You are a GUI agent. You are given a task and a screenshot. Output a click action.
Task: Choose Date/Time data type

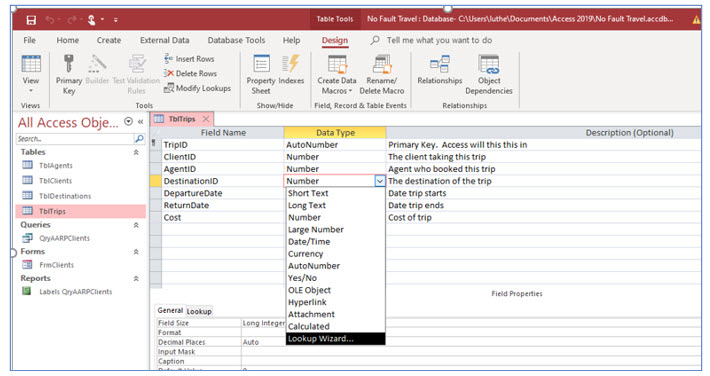[336, 241]
